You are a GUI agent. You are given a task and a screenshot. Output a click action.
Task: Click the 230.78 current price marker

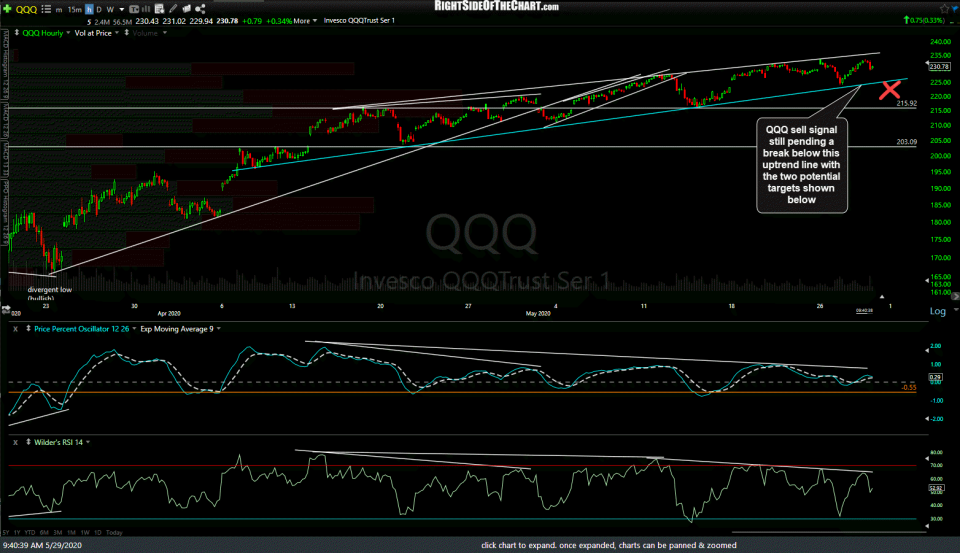939,66
